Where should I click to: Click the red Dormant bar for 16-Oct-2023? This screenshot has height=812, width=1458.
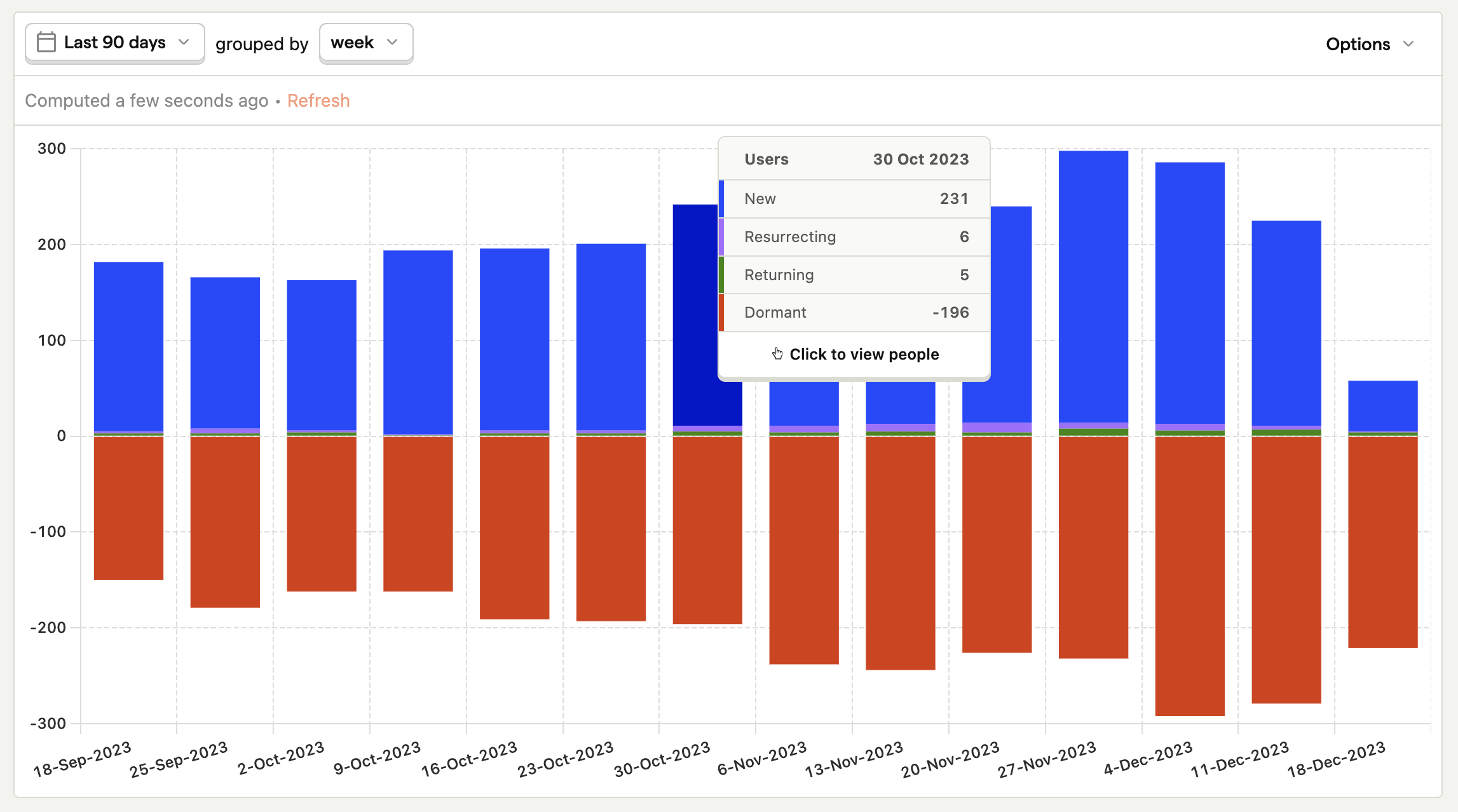[515, 528]
